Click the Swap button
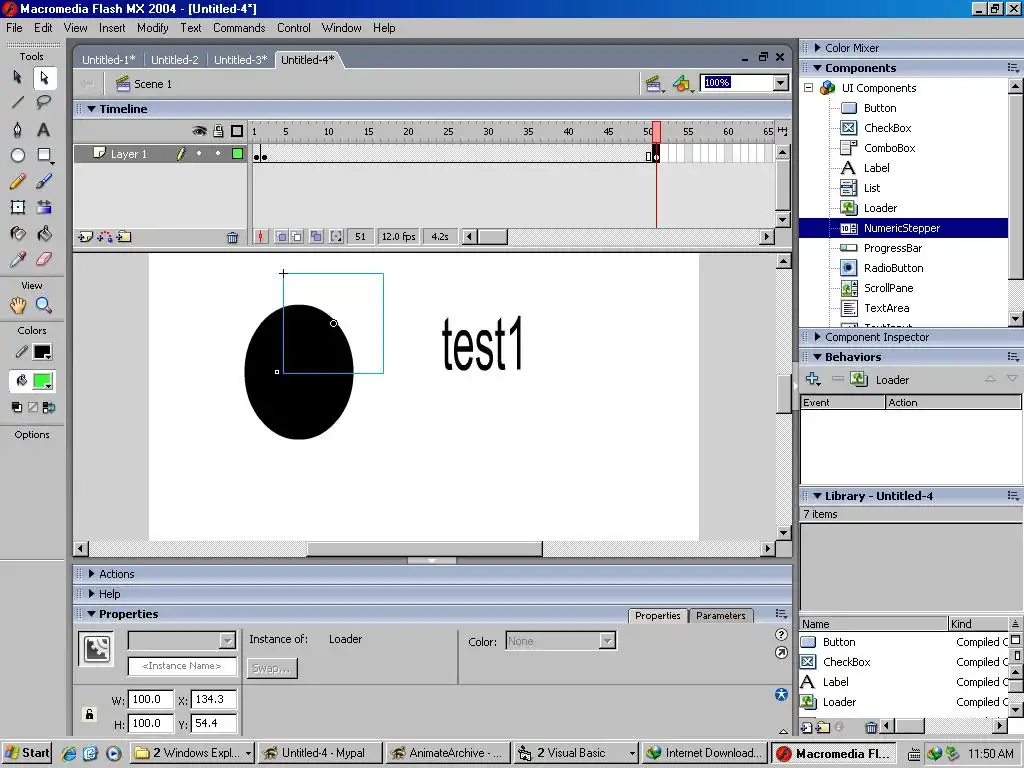Screen dimensions: 1024x768 [272, 668]
